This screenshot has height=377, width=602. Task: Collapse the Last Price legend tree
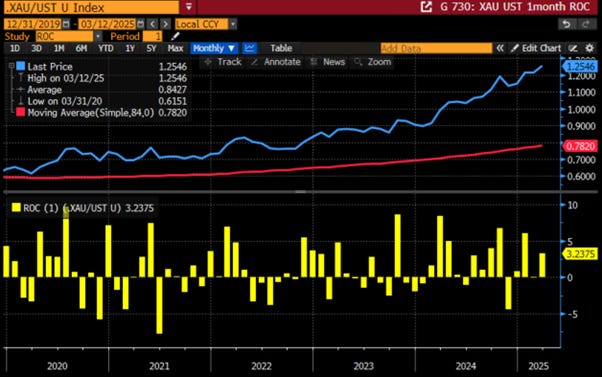click(12, 66)
